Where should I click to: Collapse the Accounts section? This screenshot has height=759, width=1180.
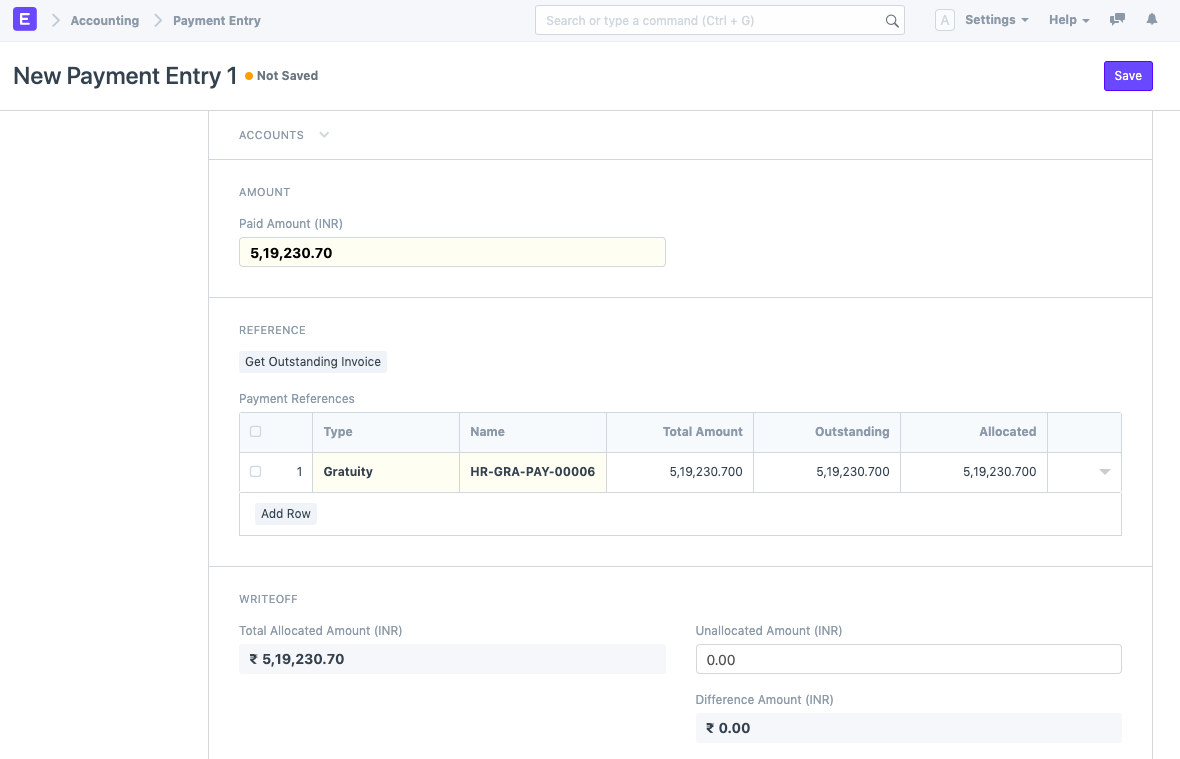point(323,134)
